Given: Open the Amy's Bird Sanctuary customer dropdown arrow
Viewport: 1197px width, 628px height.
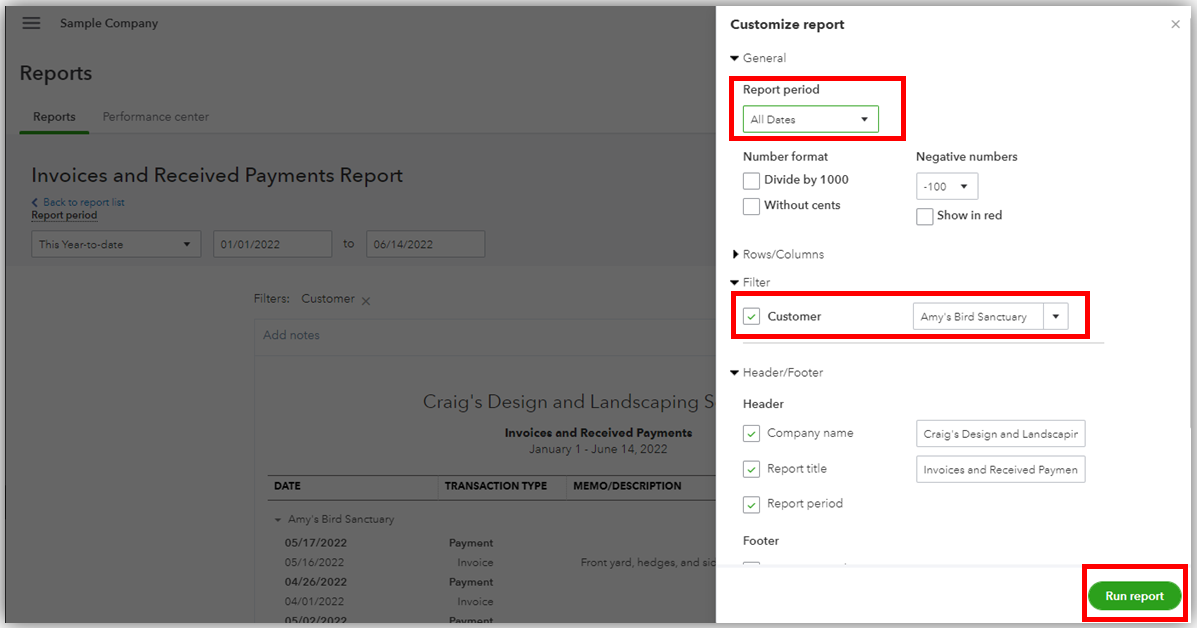Looking at the screenshot, I should point(1056,317).
